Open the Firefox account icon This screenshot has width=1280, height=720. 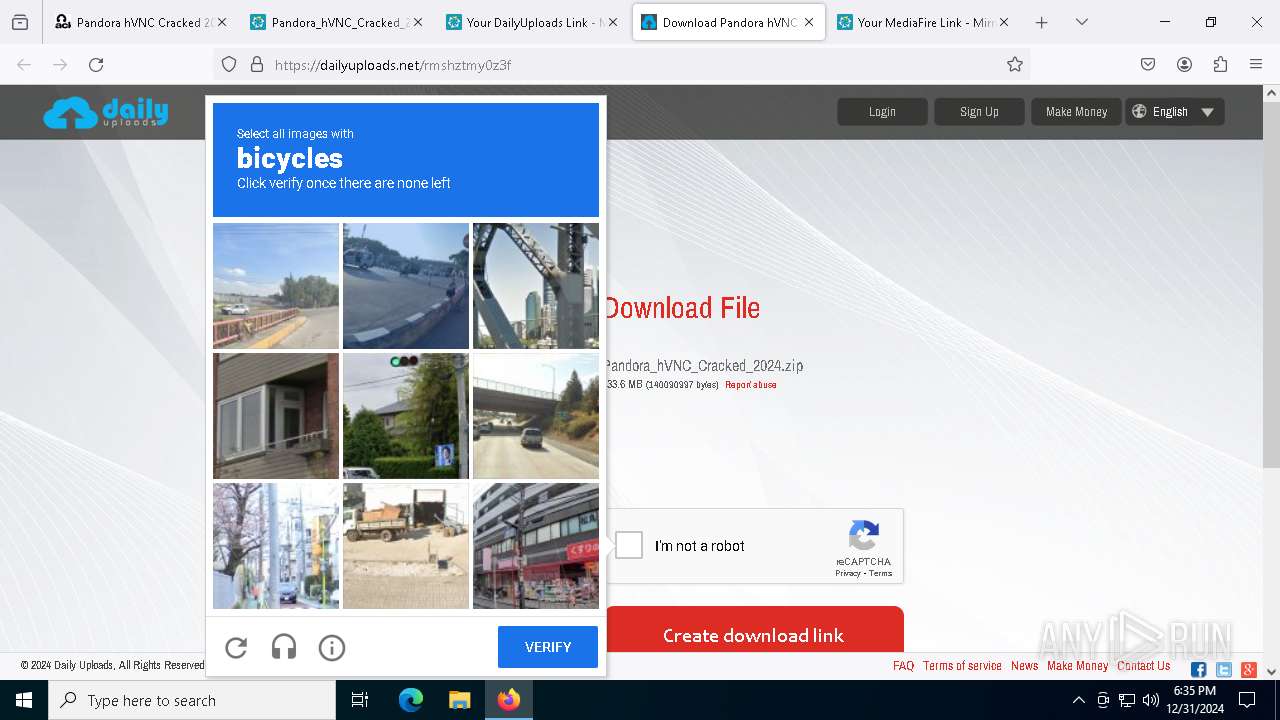pos(1184,64)
